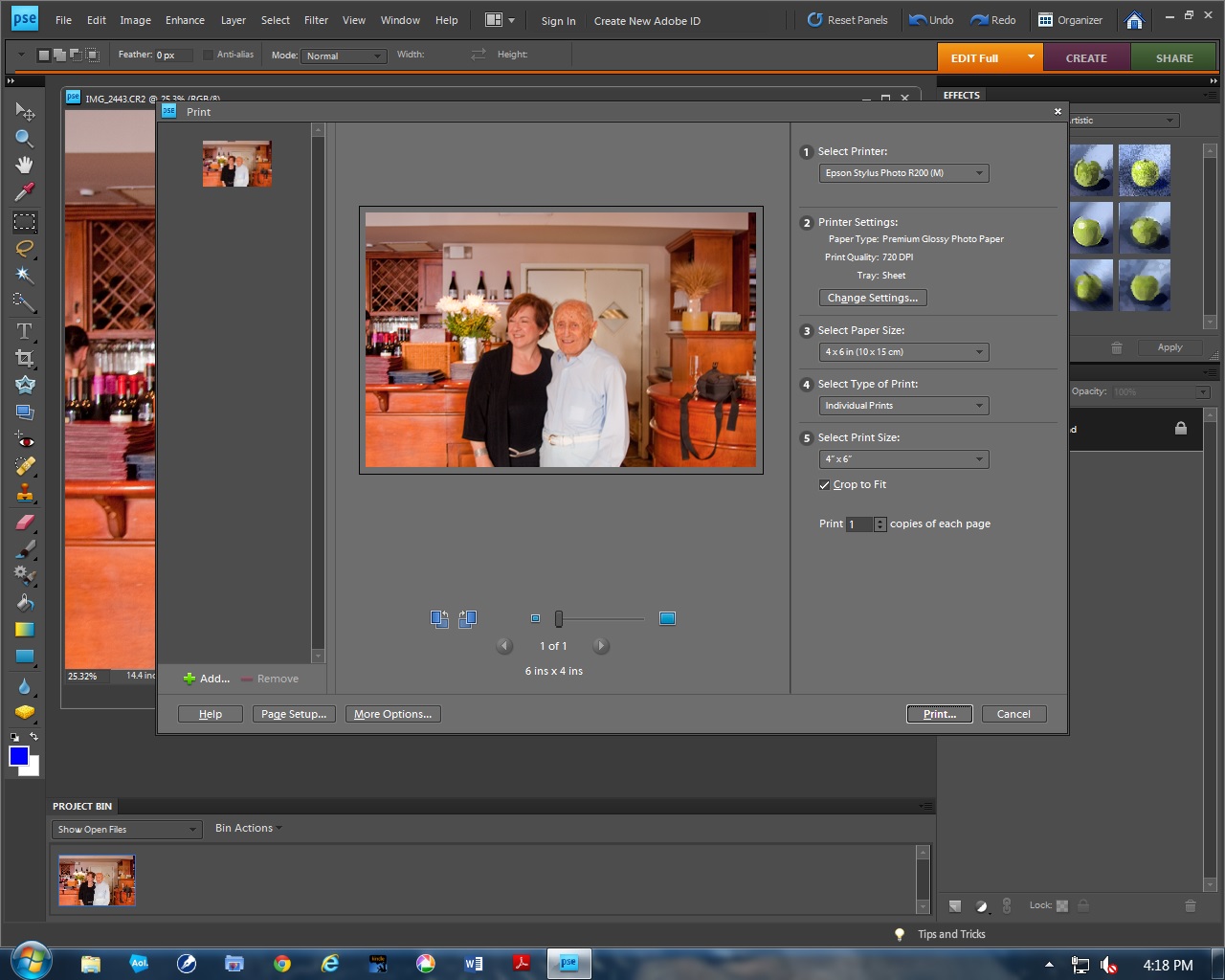Select the photo thumbnail in Print dialog
The width and height of the screenshot is (1225, 980).
click(237, 164)
